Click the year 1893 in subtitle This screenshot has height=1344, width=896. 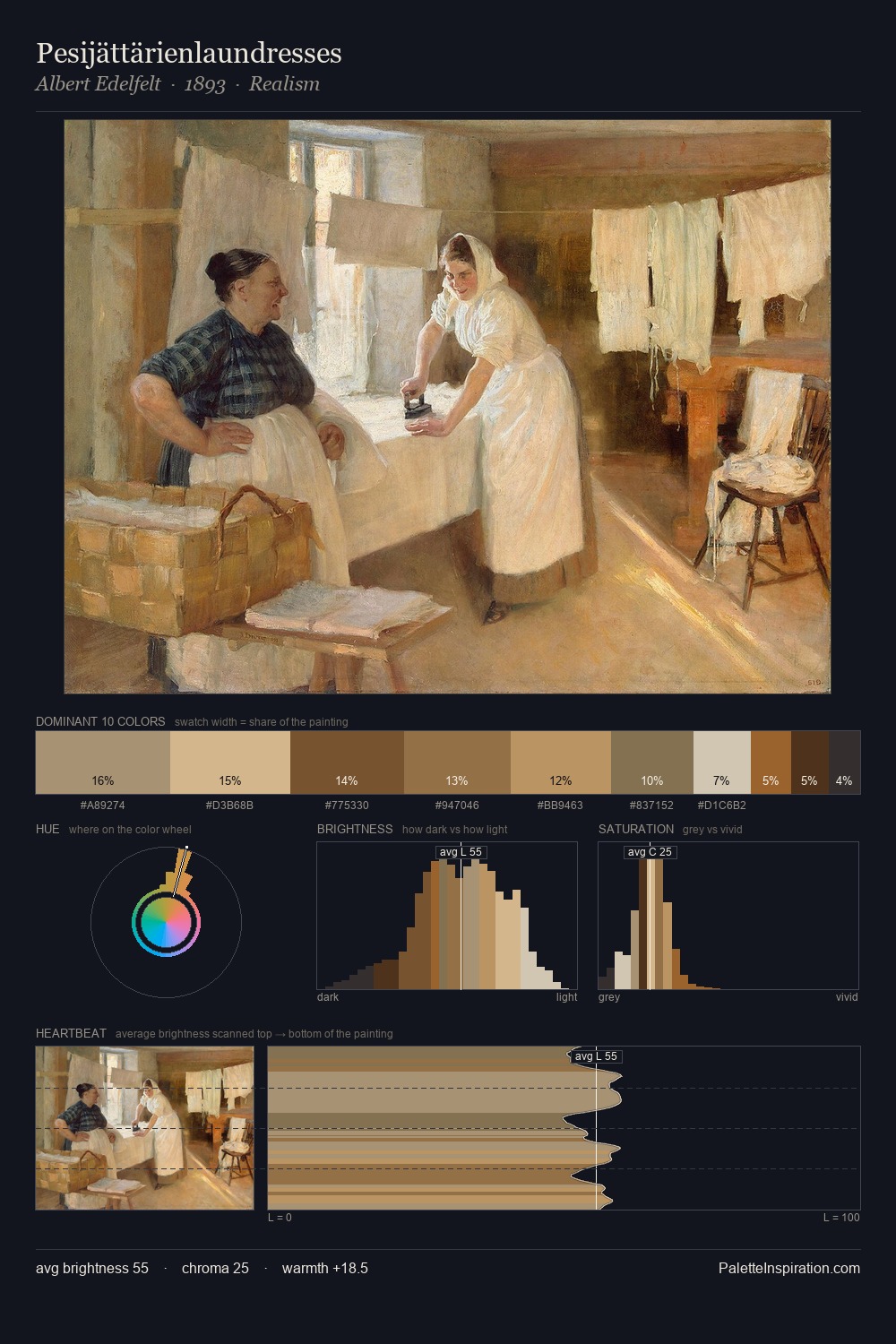click(204, 84)
